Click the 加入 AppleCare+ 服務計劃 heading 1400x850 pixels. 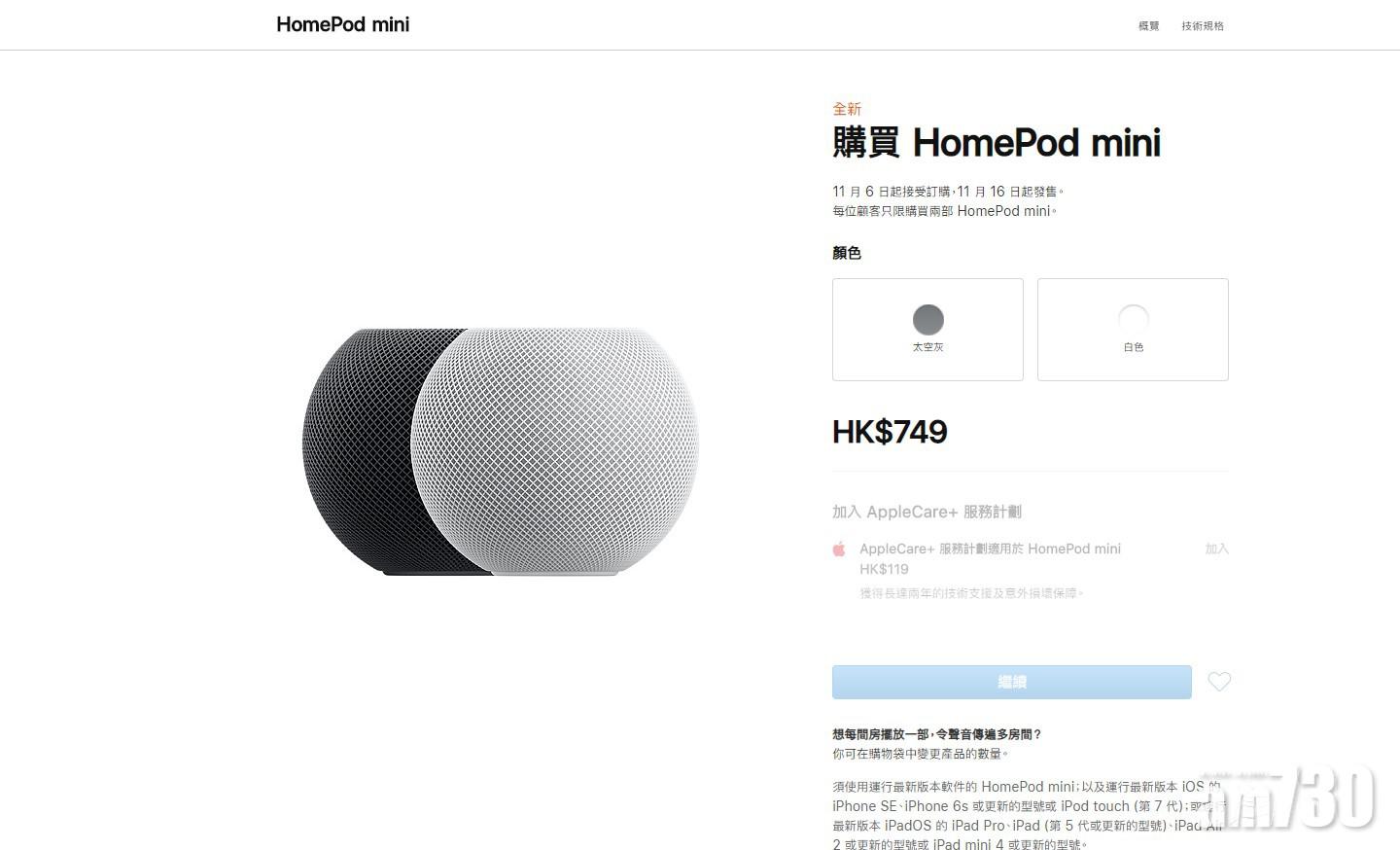pos(927,512)
